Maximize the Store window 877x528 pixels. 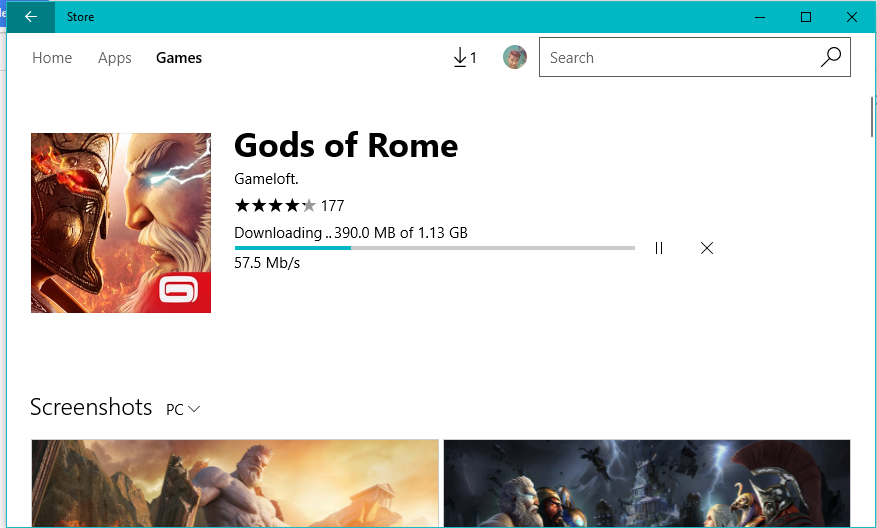[806, 17]
